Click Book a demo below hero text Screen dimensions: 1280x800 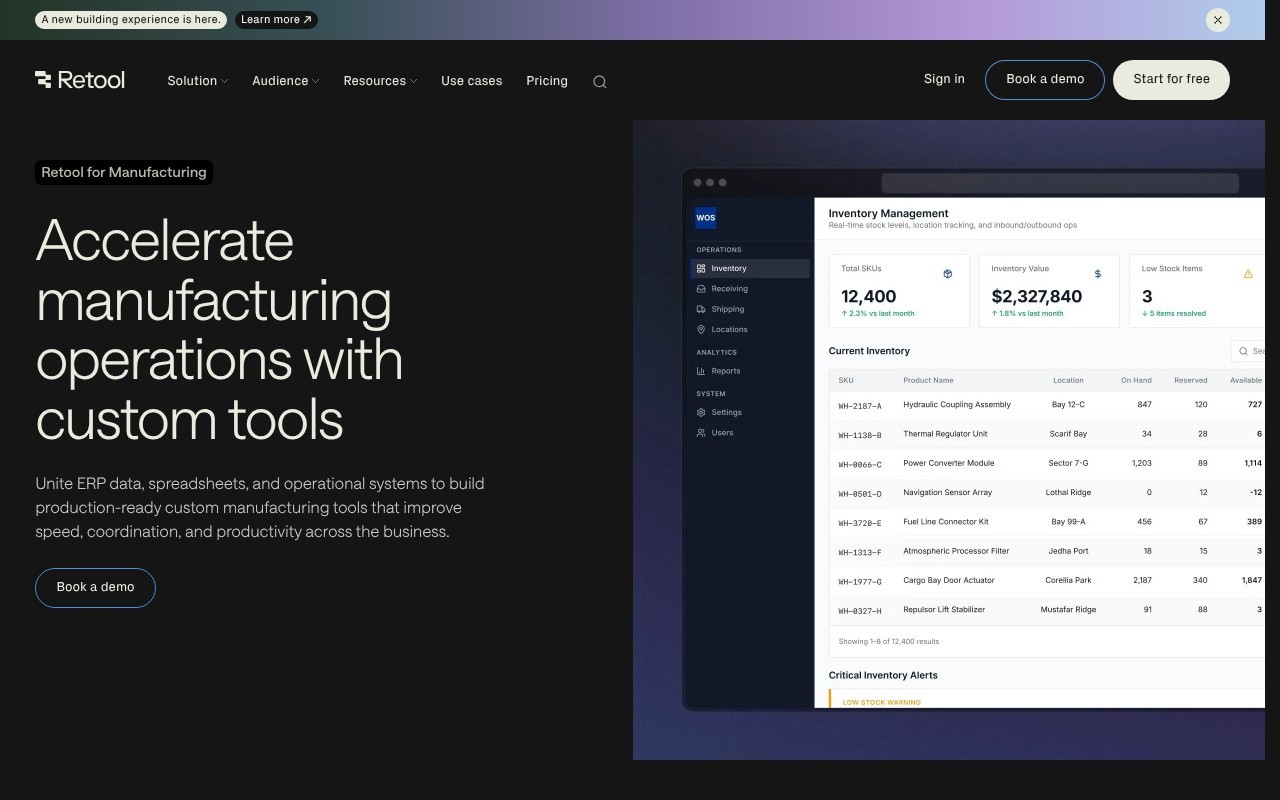coord(95,588)
